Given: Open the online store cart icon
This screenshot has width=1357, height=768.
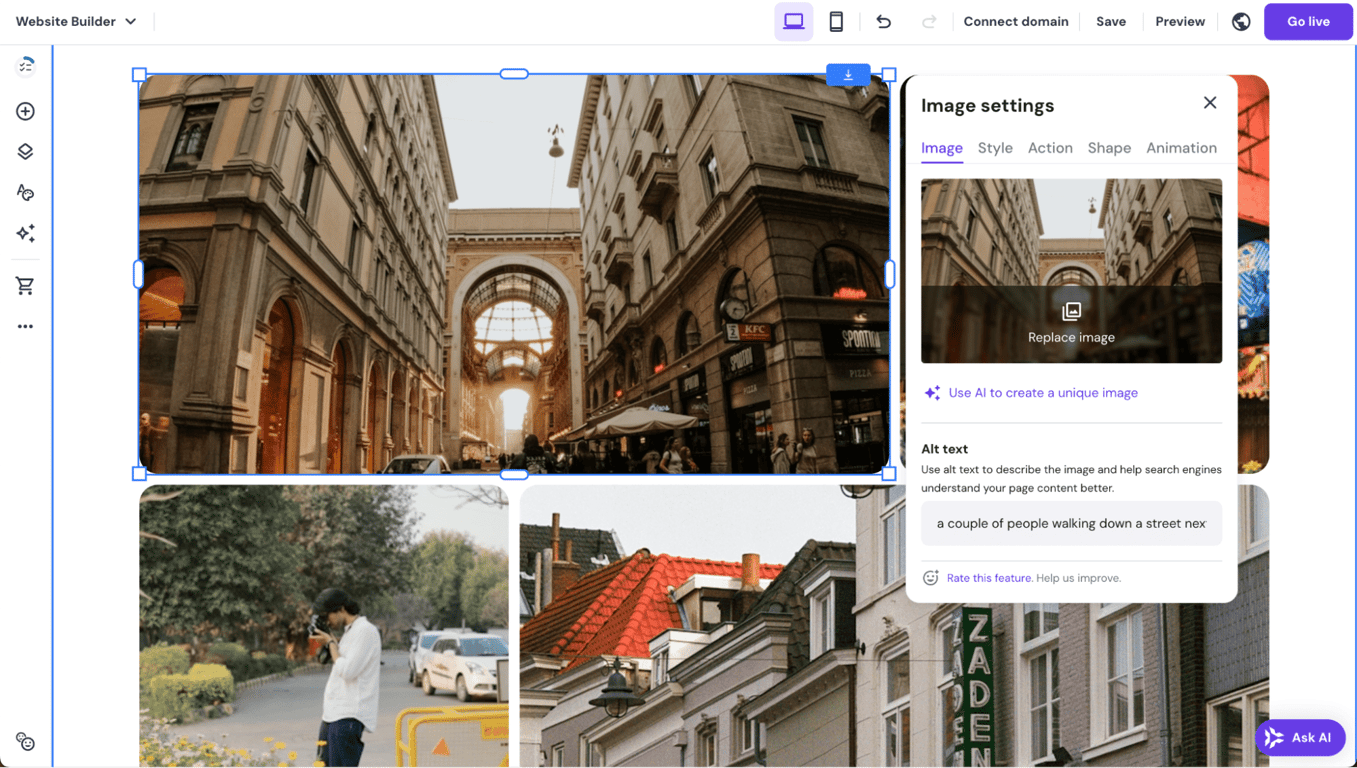Looking at the screenshot, I should click(25, 285).
